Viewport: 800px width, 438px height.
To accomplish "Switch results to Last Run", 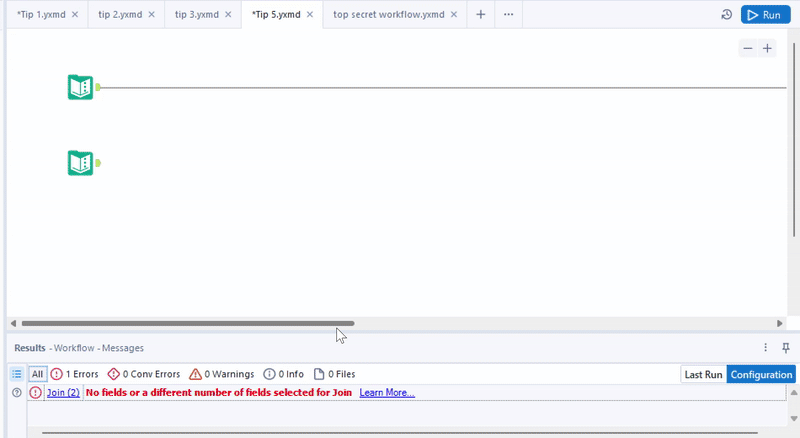I will (704, 375).
